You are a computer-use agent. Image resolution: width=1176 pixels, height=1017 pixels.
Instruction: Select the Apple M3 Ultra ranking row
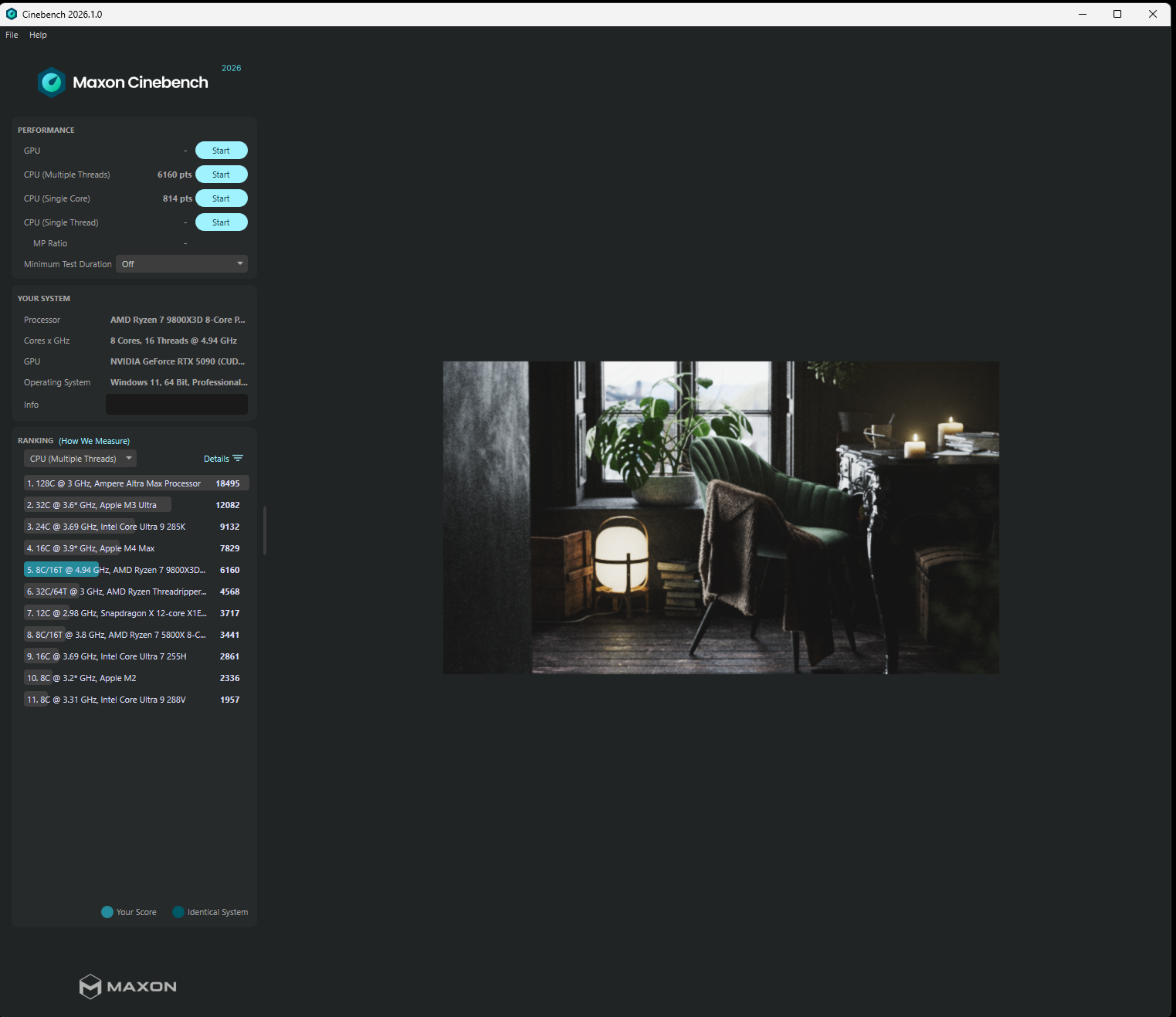[x=136, y=505]
